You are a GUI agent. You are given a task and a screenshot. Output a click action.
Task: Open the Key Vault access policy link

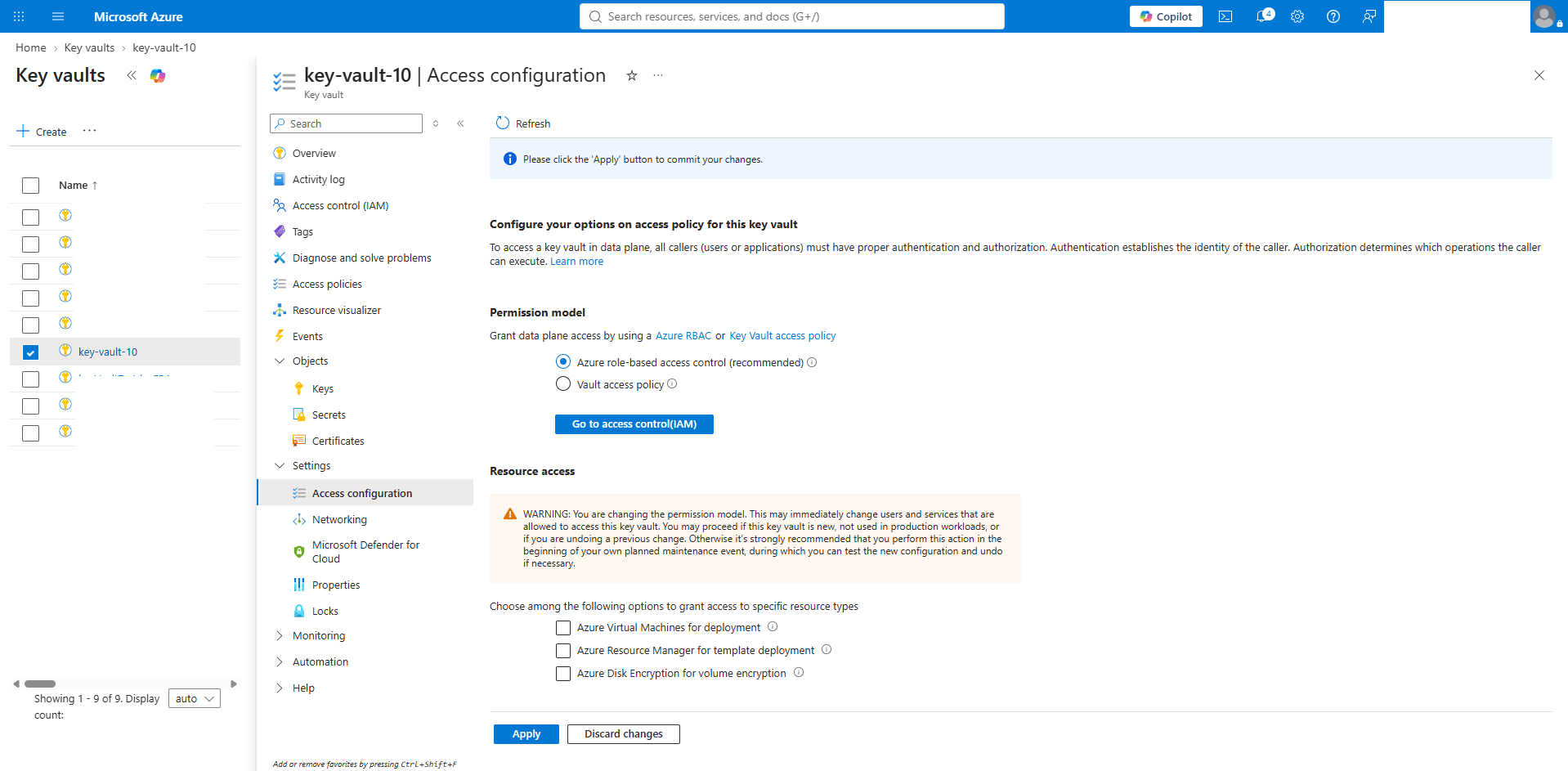(x=782, y=336)
